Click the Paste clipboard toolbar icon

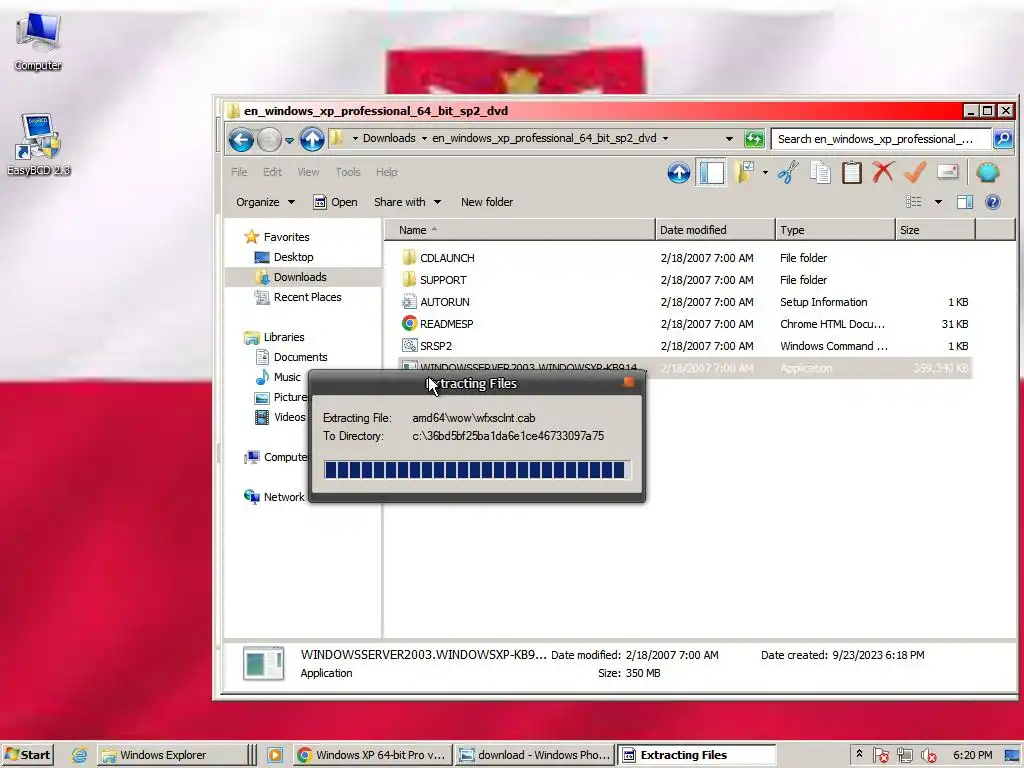point(852,172)
